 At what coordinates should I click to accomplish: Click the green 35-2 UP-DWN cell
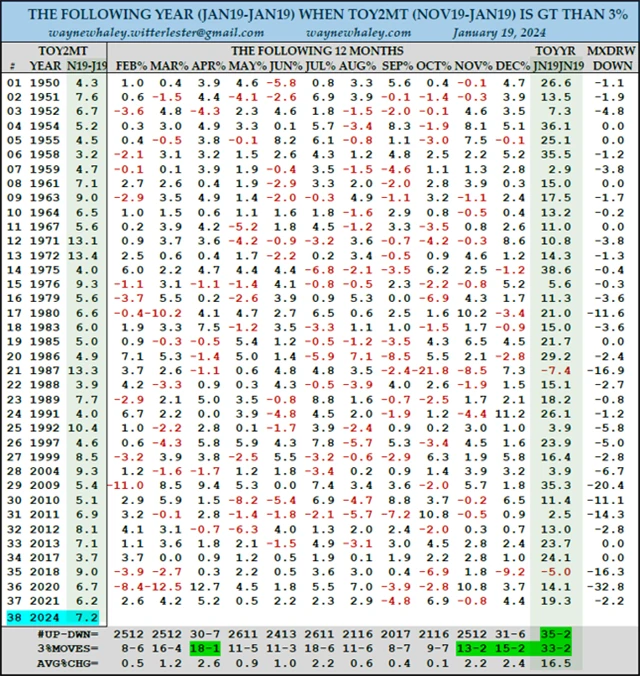tap(556, 634)
